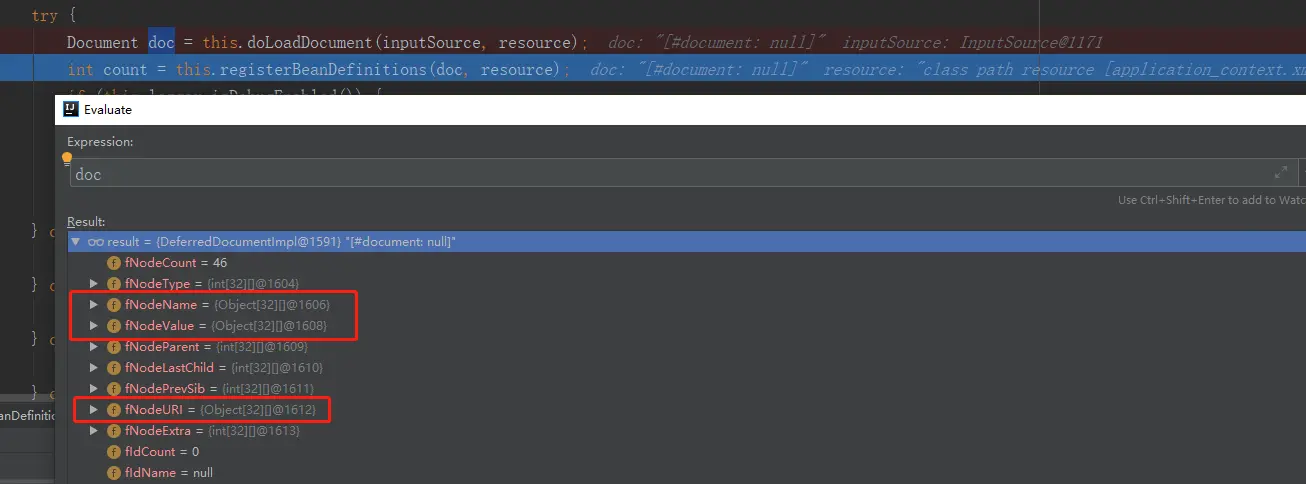Expand the fNodeType array node
This screenshot has height=484, width=1306.
(x=94, y=284)
